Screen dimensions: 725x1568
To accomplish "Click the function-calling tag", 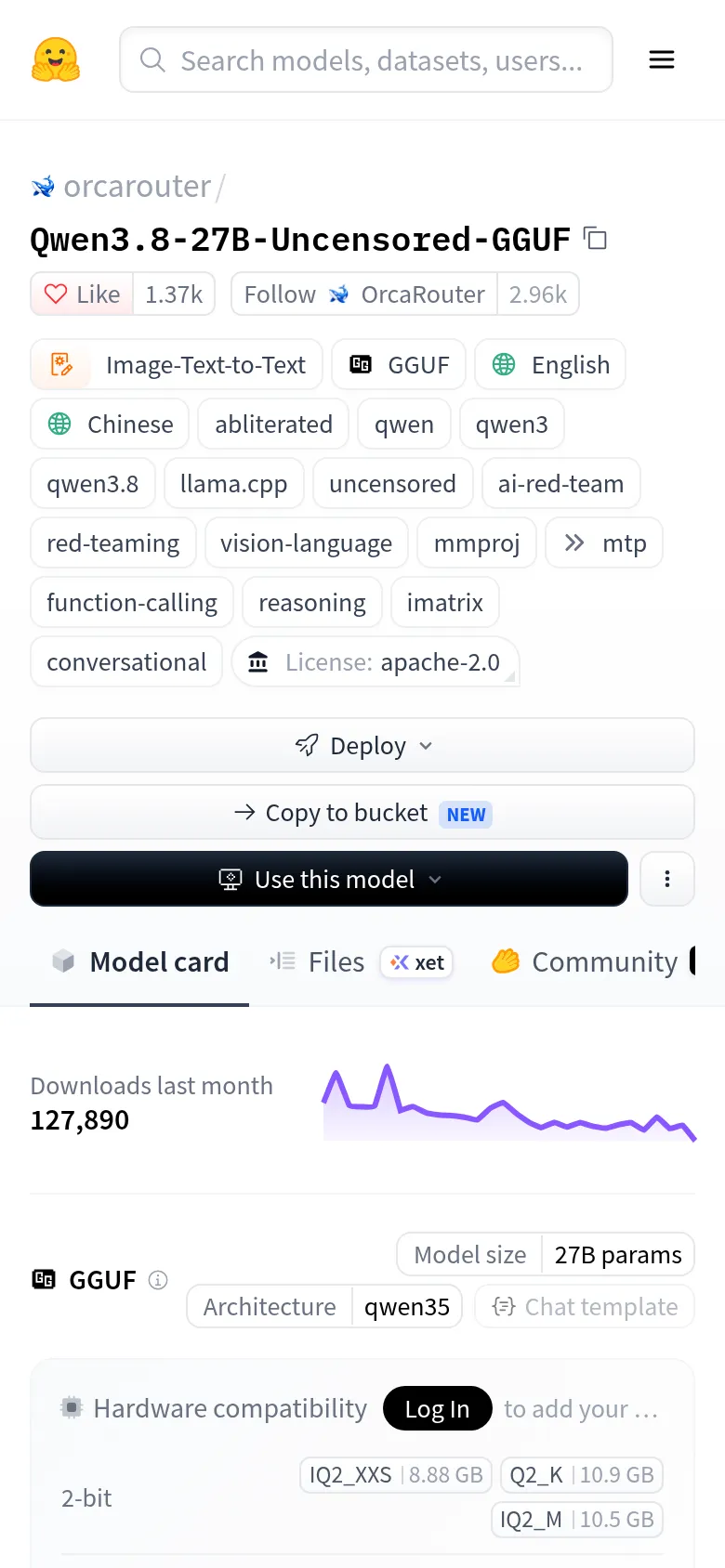I will click(x=132, y=603).
